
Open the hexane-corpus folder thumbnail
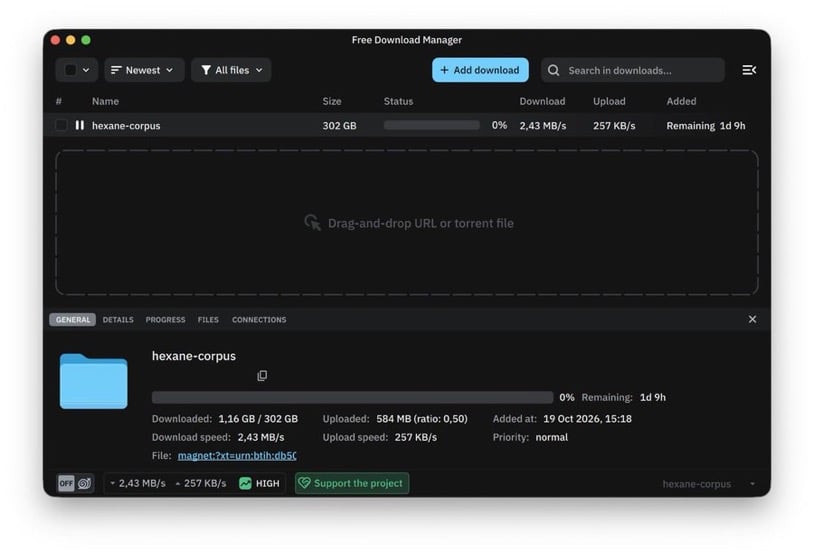click(93, 381)
